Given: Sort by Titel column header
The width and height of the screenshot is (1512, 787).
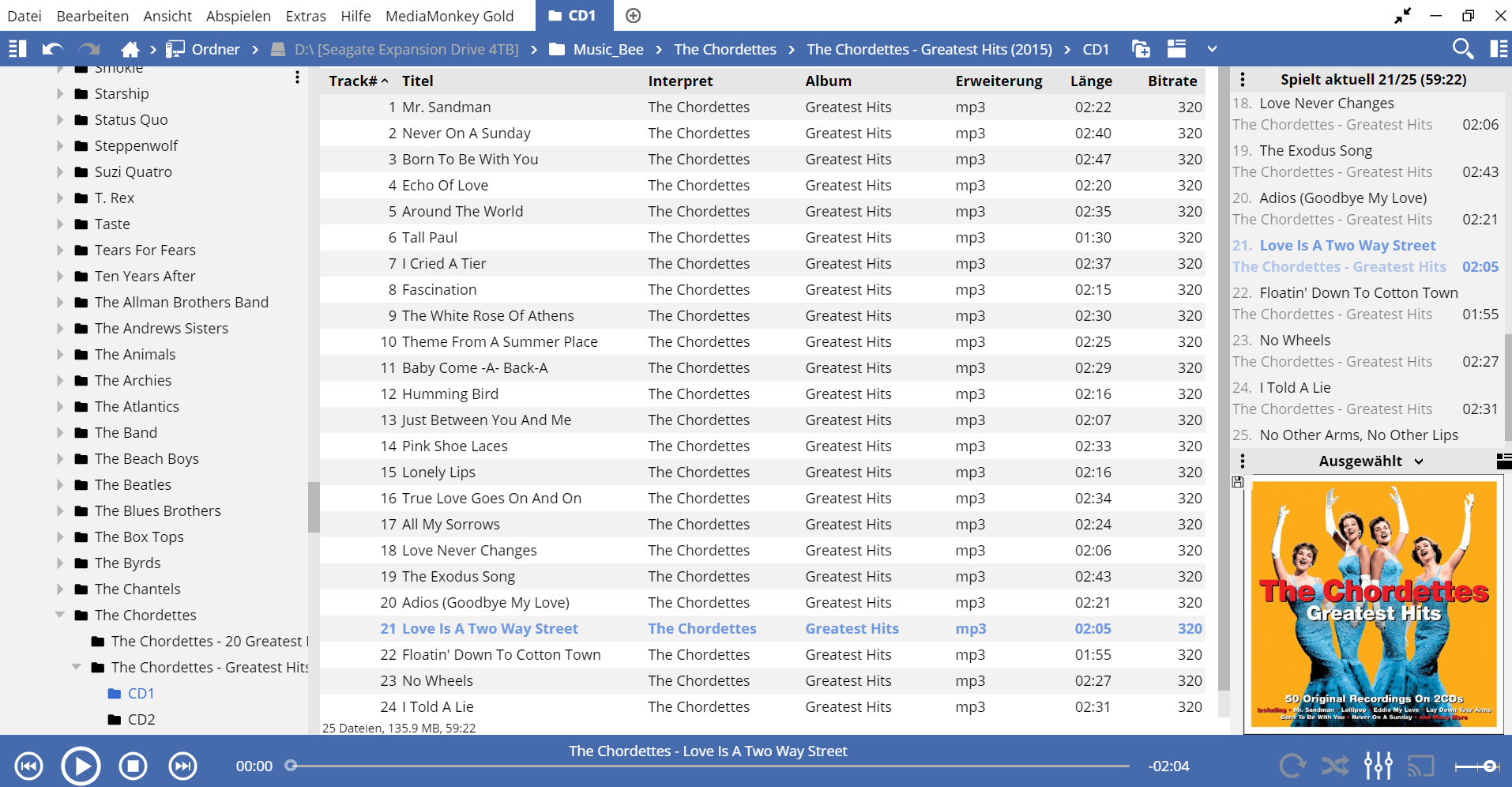Looking at the screenshot, I should pyautogui.click(x=417, y=81).
